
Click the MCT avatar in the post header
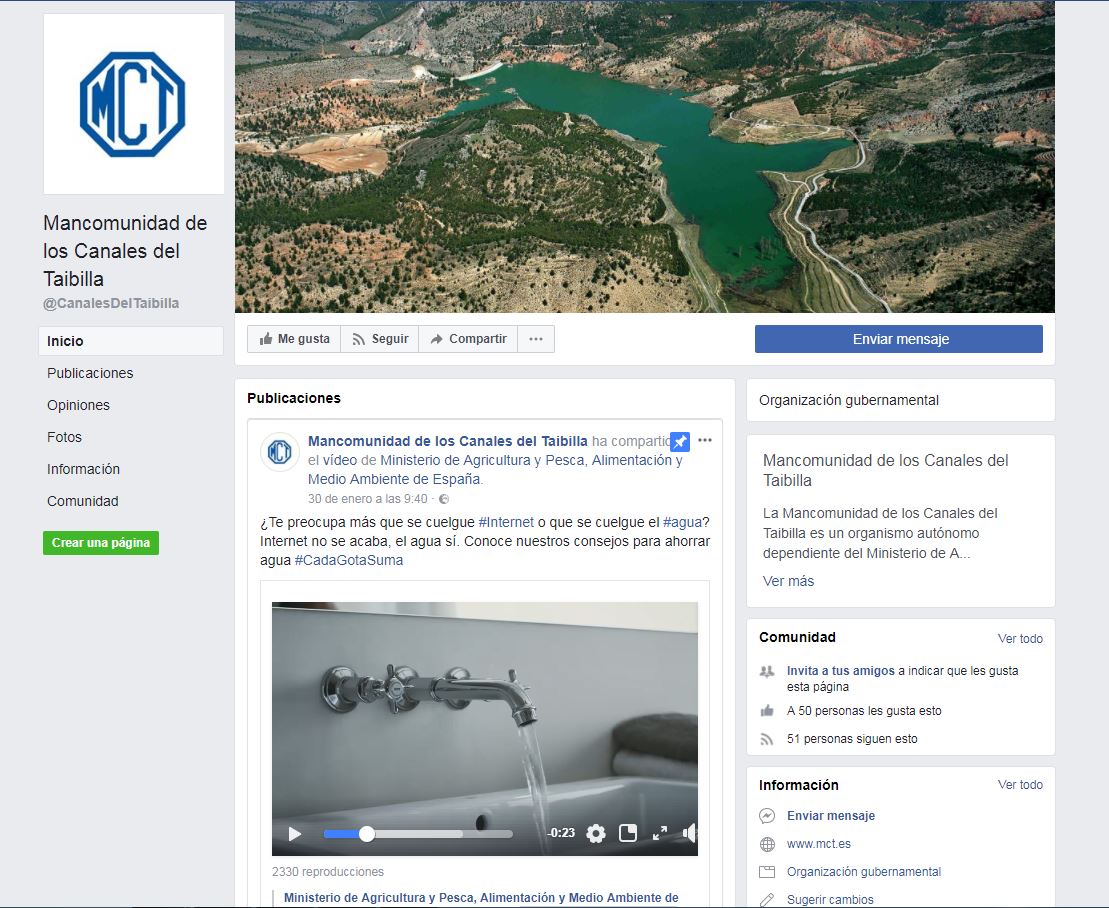[280, 452]
